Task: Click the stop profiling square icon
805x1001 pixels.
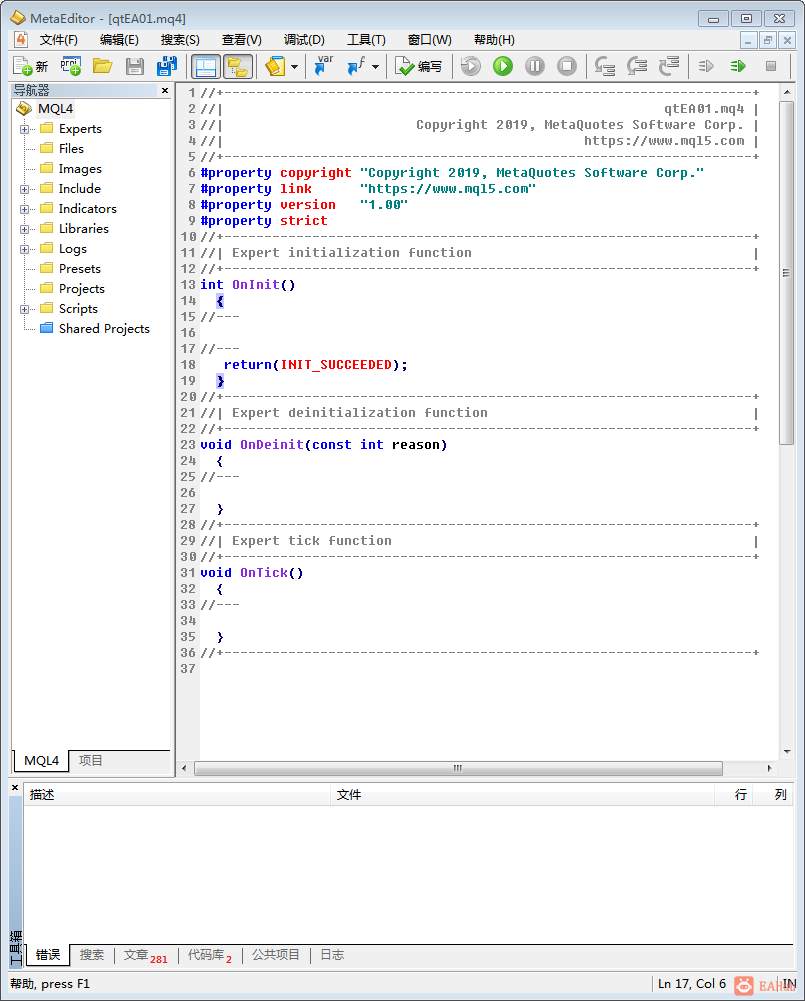Action: [771, 66]
